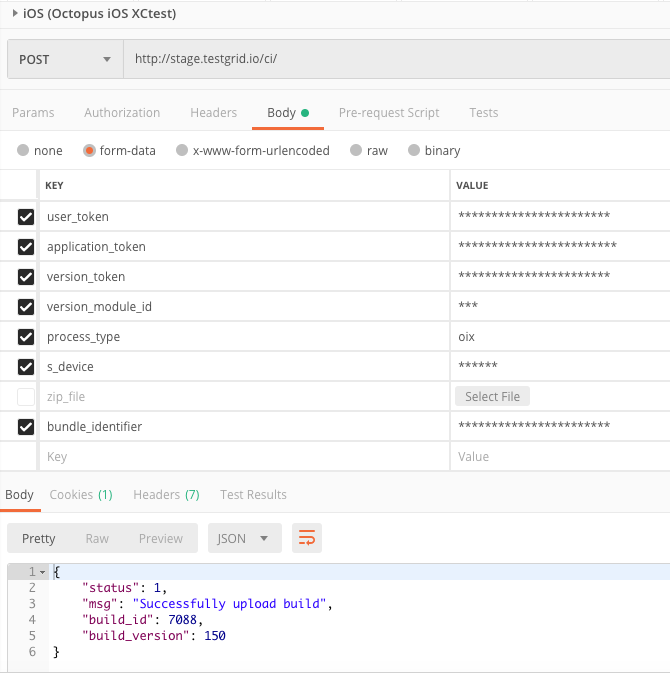Click the KEY column header
Viewport: 670px width, 673px height.
(55, 185)
